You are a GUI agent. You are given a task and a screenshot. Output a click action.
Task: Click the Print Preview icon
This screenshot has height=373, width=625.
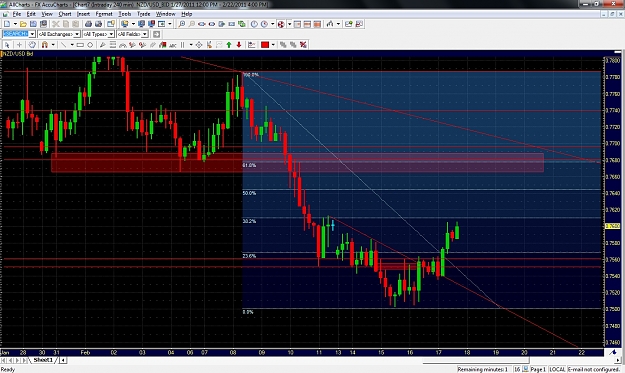[98, 24]
